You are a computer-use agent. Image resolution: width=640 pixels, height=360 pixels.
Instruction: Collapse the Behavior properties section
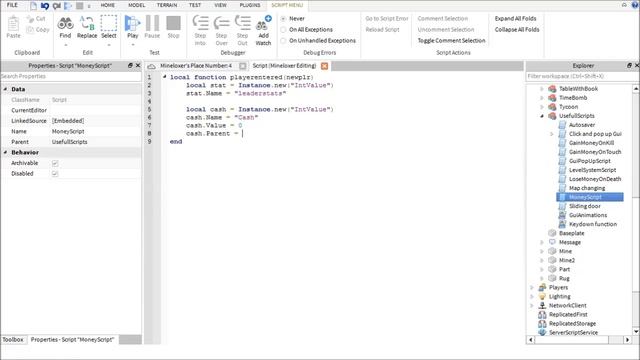click(6, 152)
